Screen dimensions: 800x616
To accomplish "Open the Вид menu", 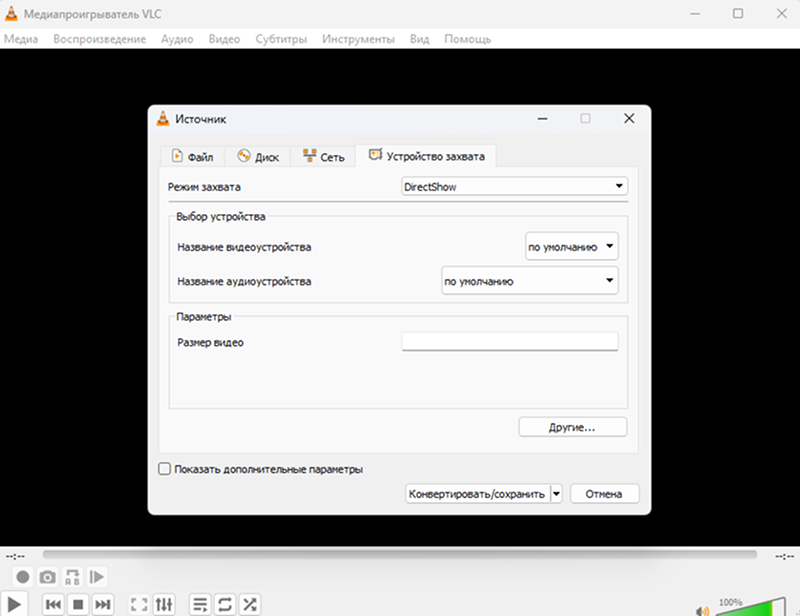I will [x=419, y=39].
